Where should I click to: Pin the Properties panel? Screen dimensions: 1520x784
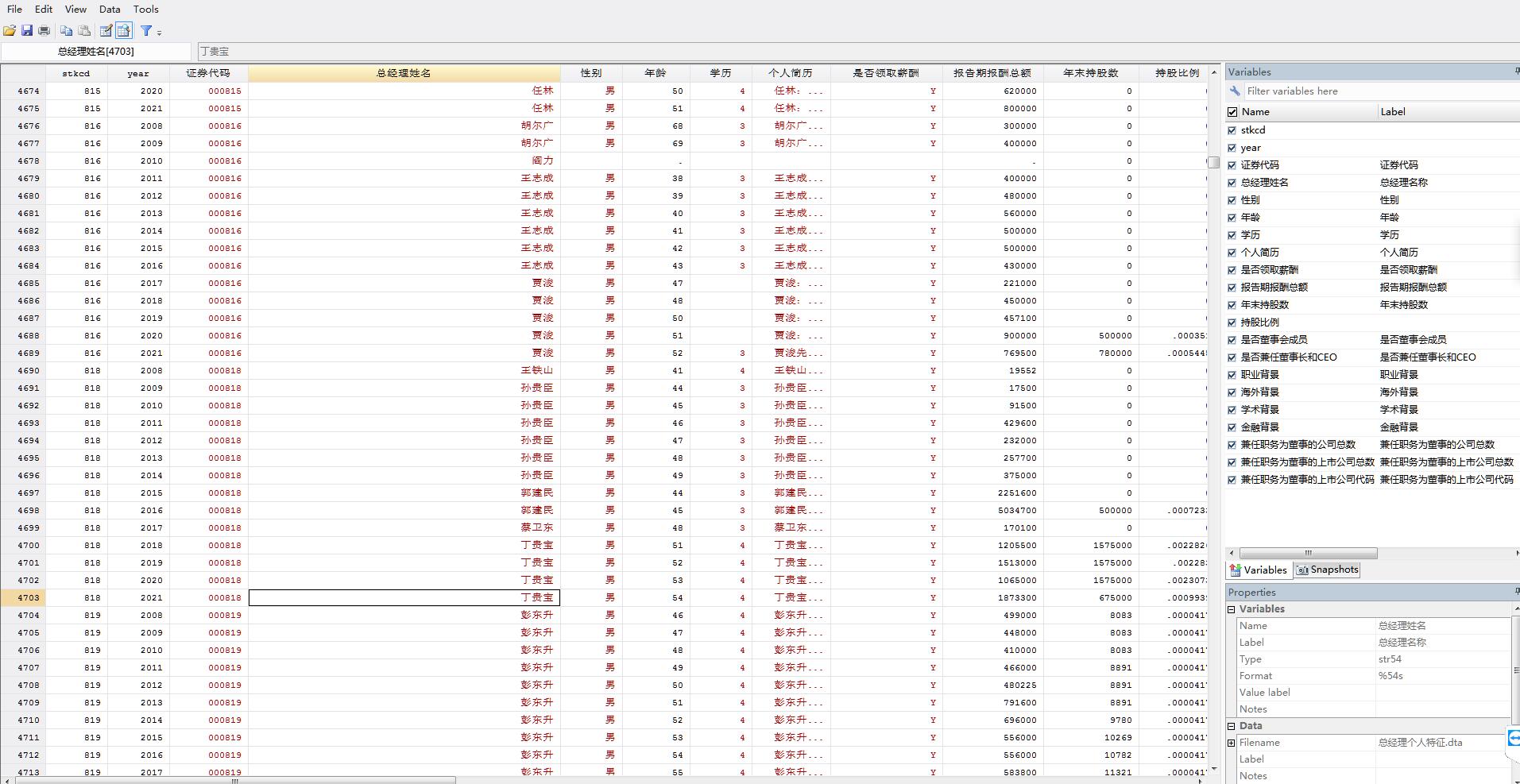[x=1516, y=592]
